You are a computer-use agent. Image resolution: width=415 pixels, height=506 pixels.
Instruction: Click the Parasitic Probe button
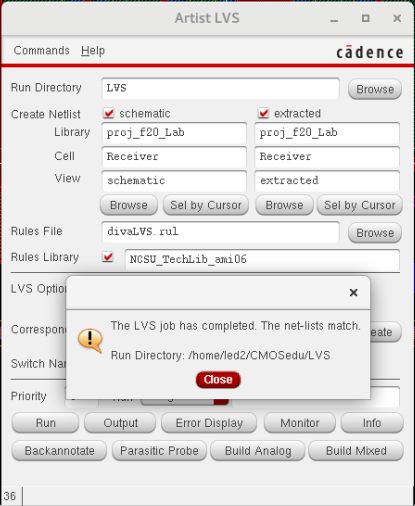(x=159, y=451)
